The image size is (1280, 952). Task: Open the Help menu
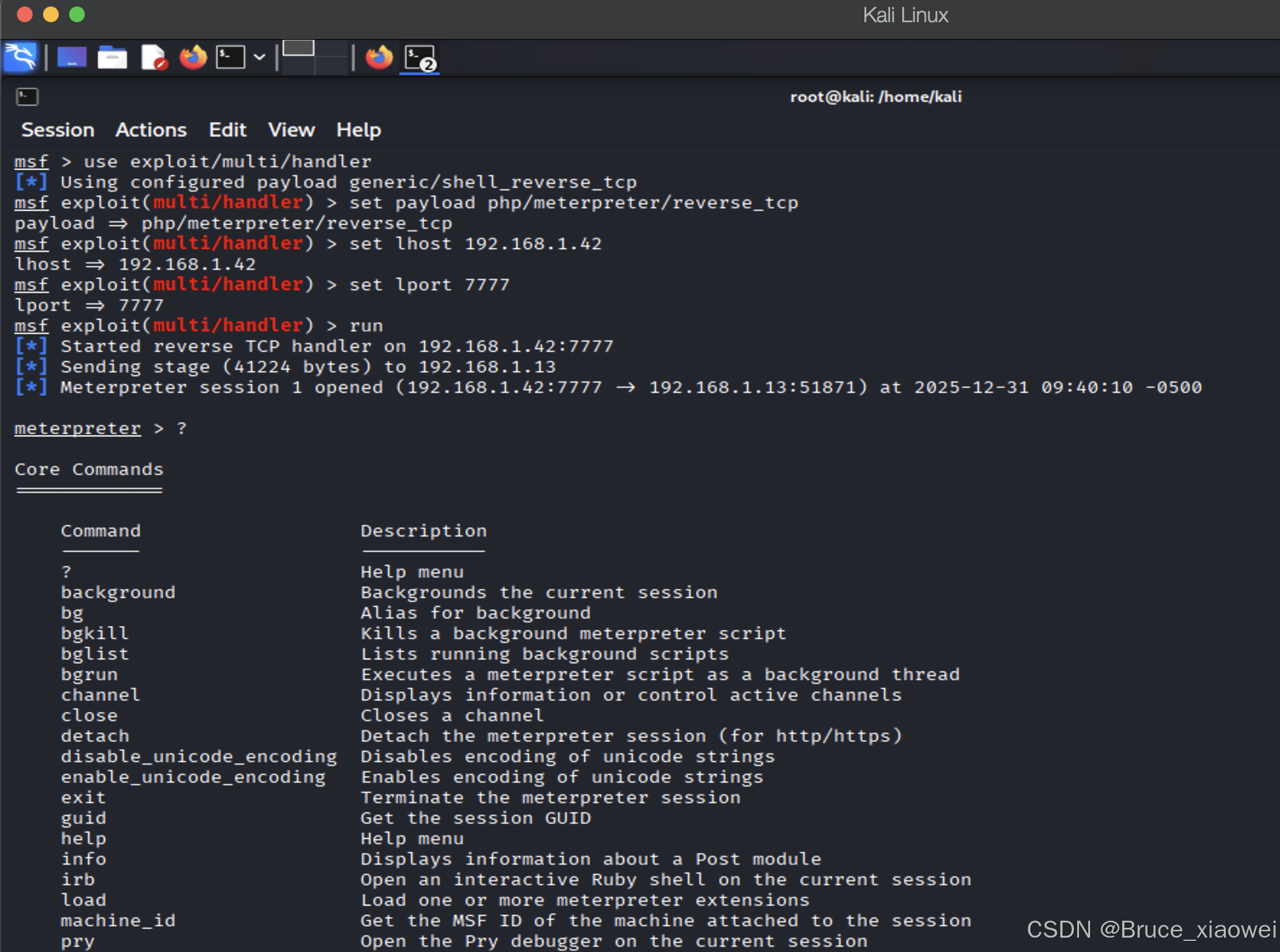[x=358, y=130]
